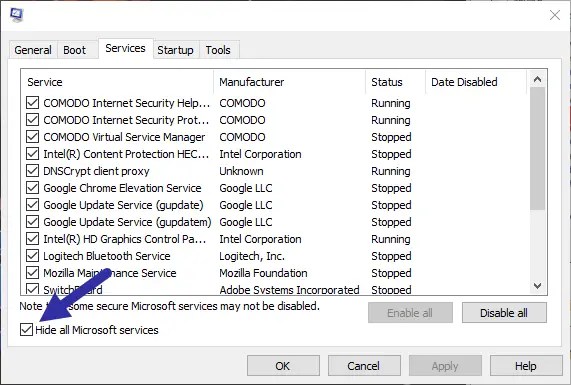The height and width of the screenshot is (385, 571).
Task: Toggle Hide all Microsoft services checkbox
Action: click(x=27, y=330)
